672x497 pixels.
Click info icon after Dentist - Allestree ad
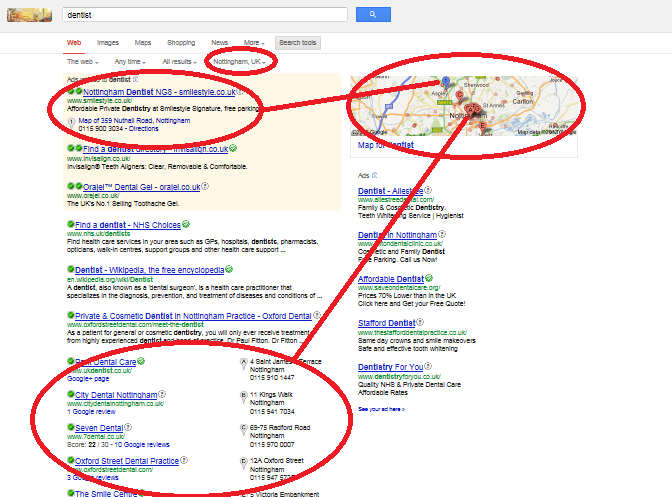click(x=428, y=189)
